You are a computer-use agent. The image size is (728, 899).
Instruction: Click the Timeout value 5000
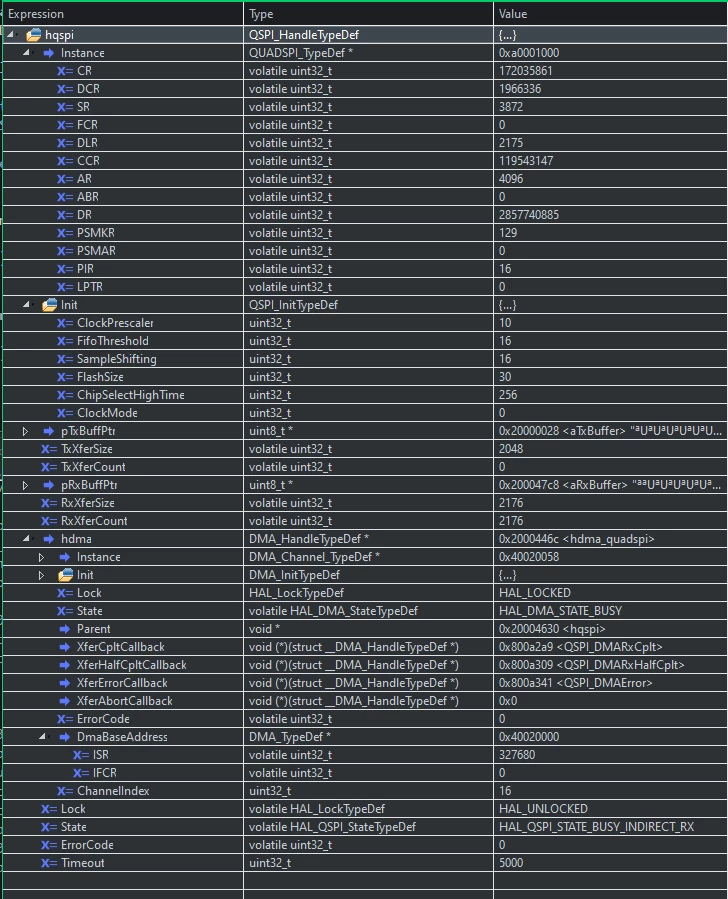click(511, 863)
